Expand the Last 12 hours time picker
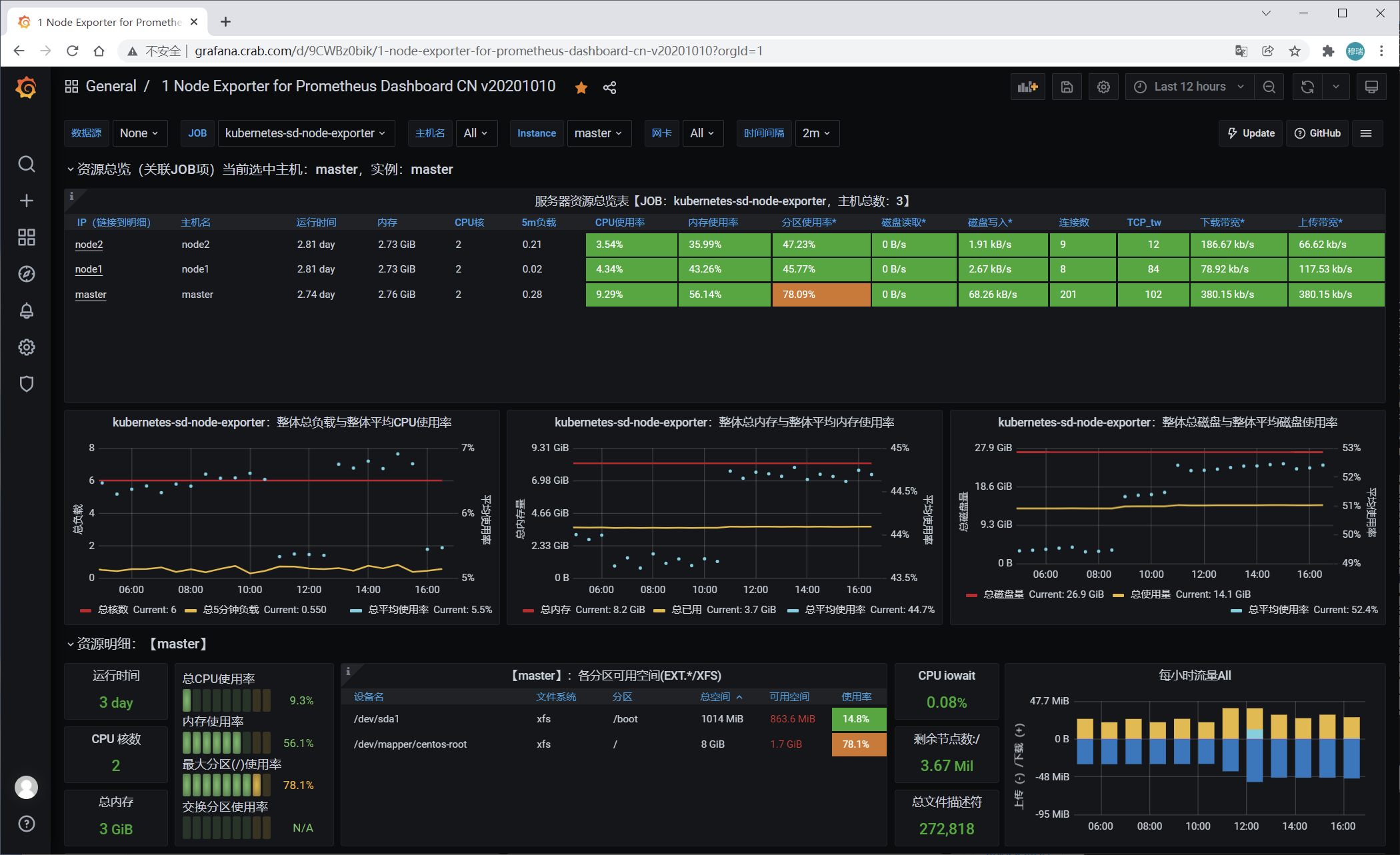Viewport: 1400px width, 855px height. [x=1189, y=87]
